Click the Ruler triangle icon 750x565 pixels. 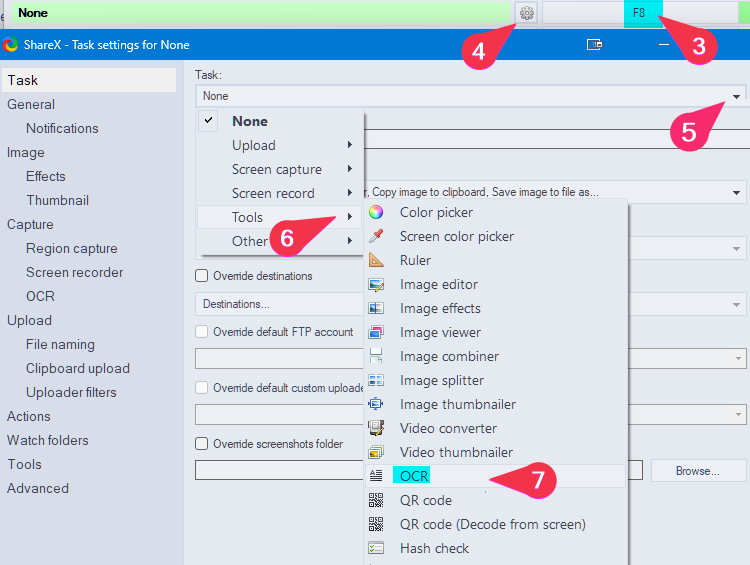[x=376, y=260]
